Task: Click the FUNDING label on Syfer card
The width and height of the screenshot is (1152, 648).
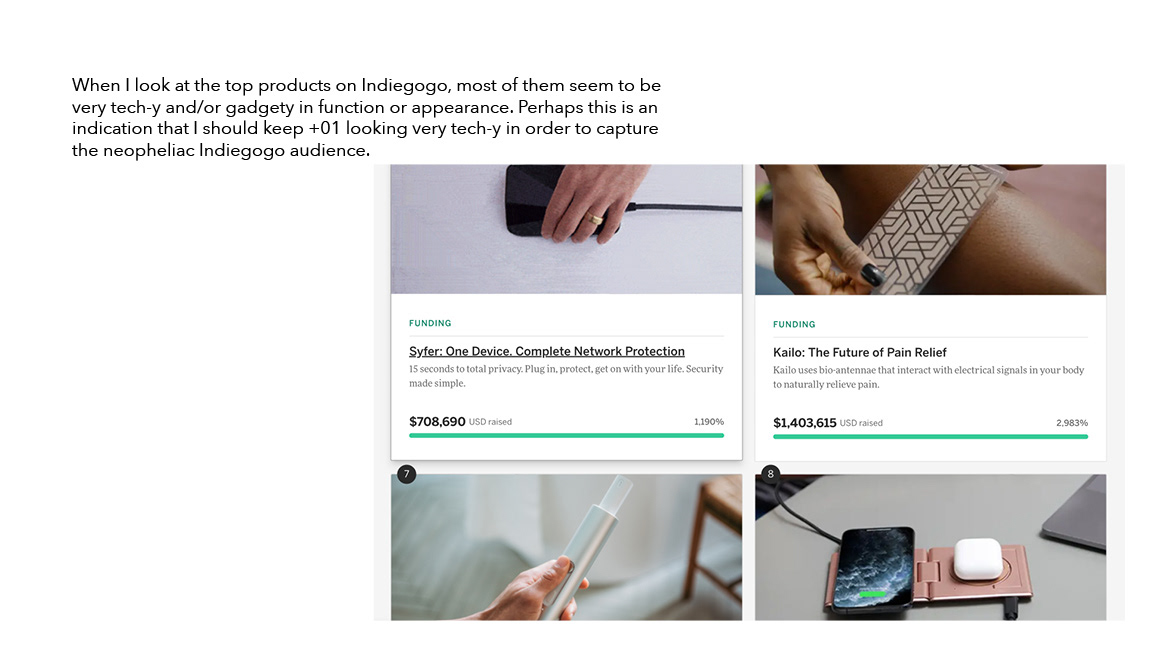Action: click(430, 323)
